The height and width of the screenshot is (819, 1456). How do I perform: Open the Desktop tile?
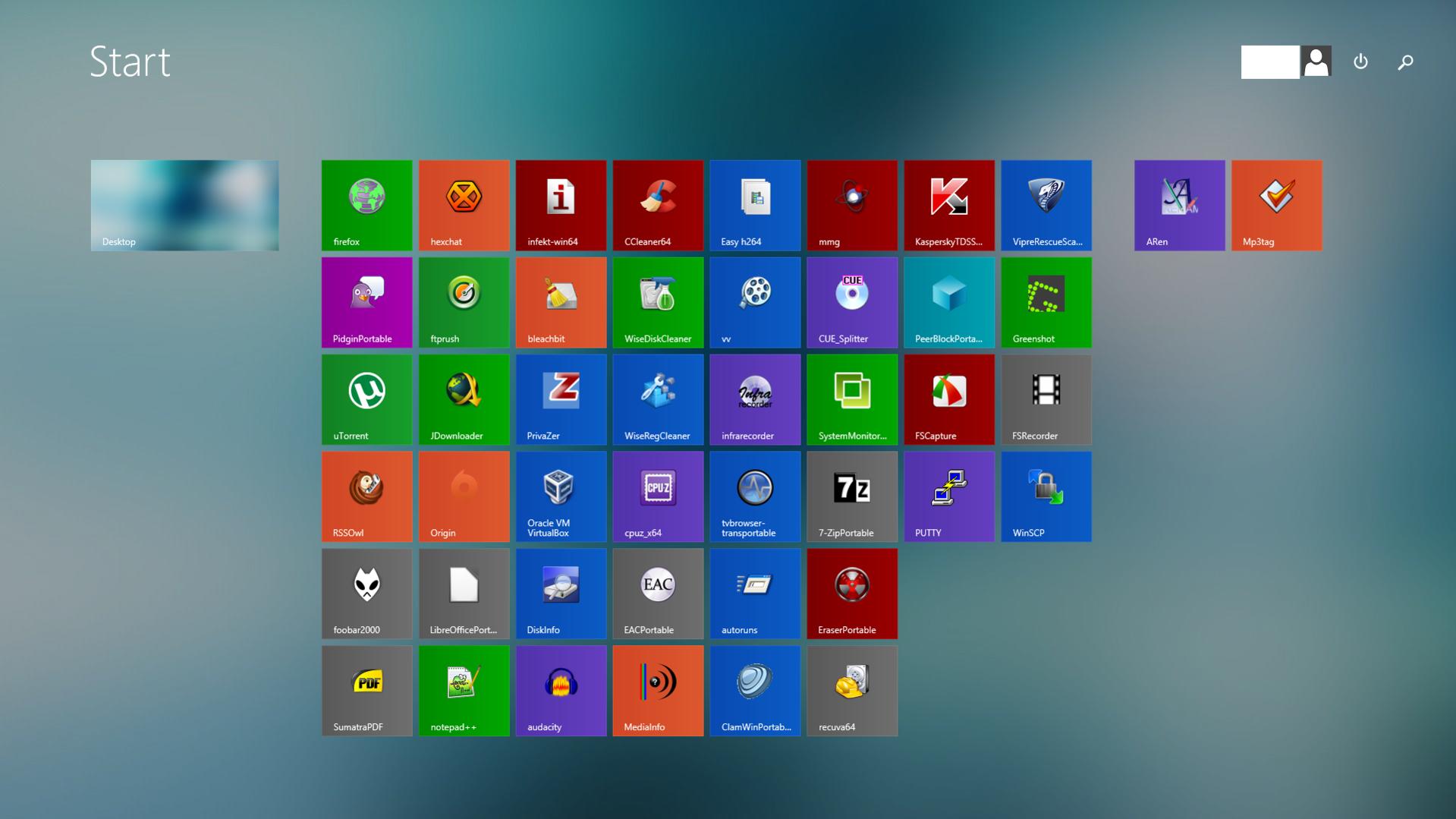click(184, 205)
